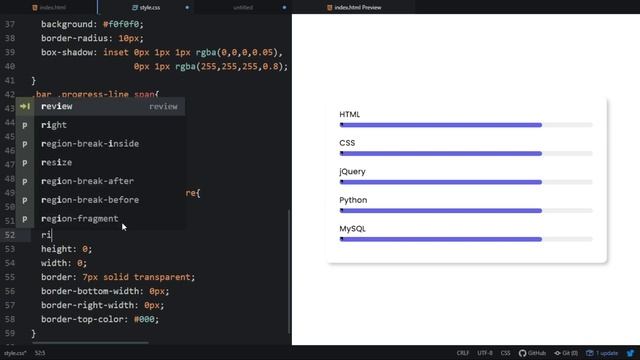Choose the 'review' snippet suggestion

100,107
